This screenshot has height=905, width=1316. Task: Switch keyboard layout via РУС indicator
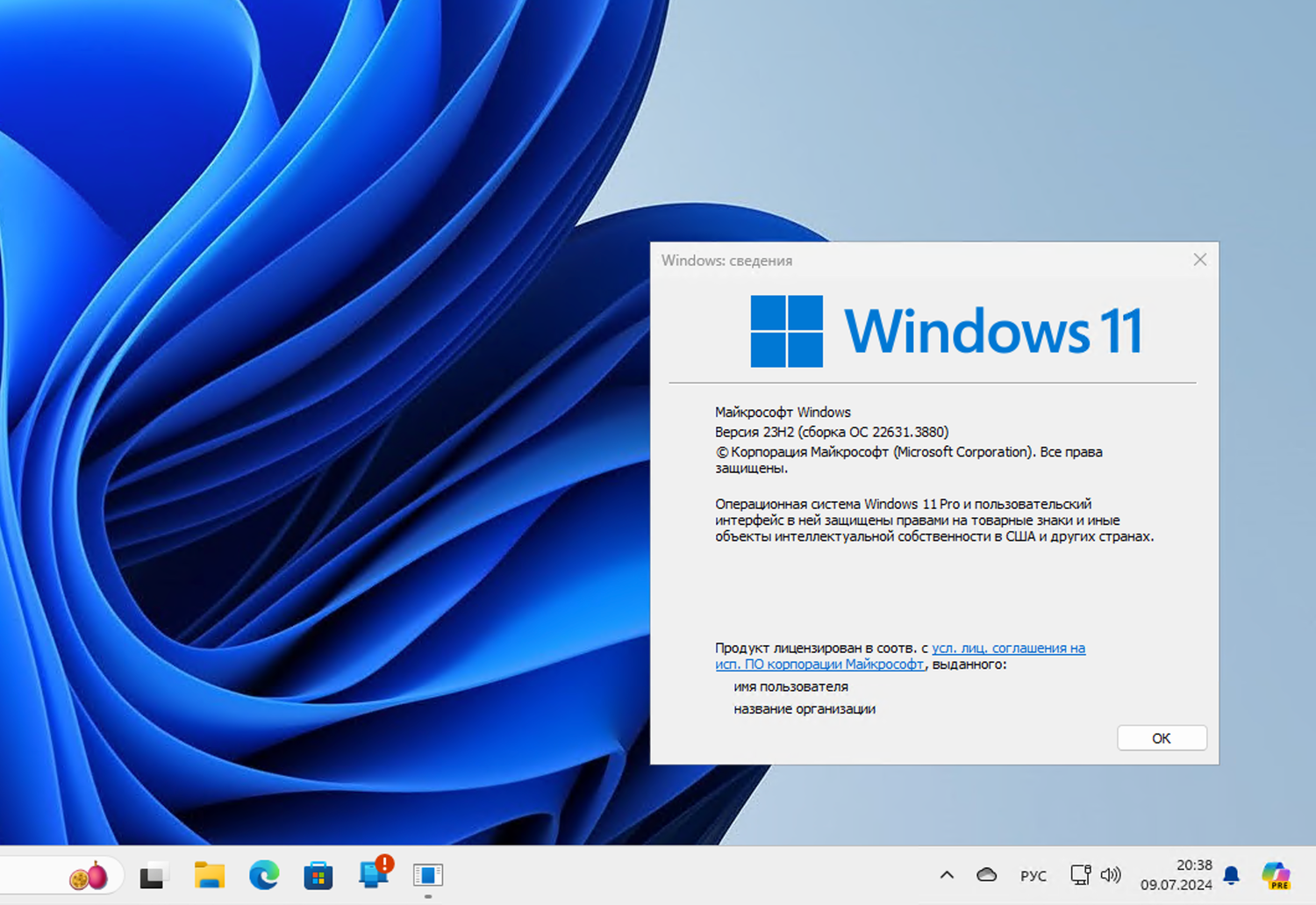(1033, 875)
